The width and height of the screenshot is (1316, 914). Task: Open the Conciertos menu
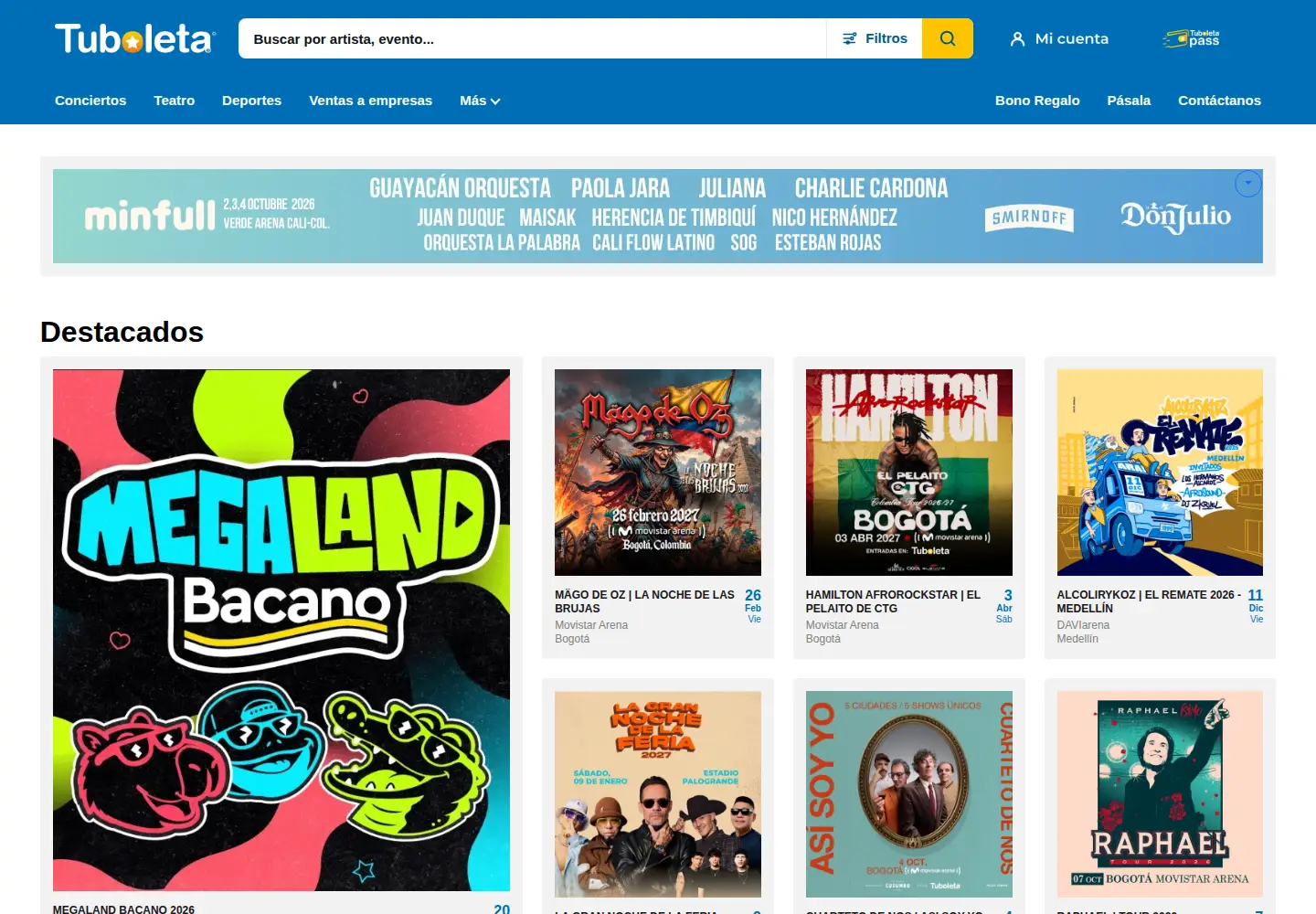pos(90,101)
